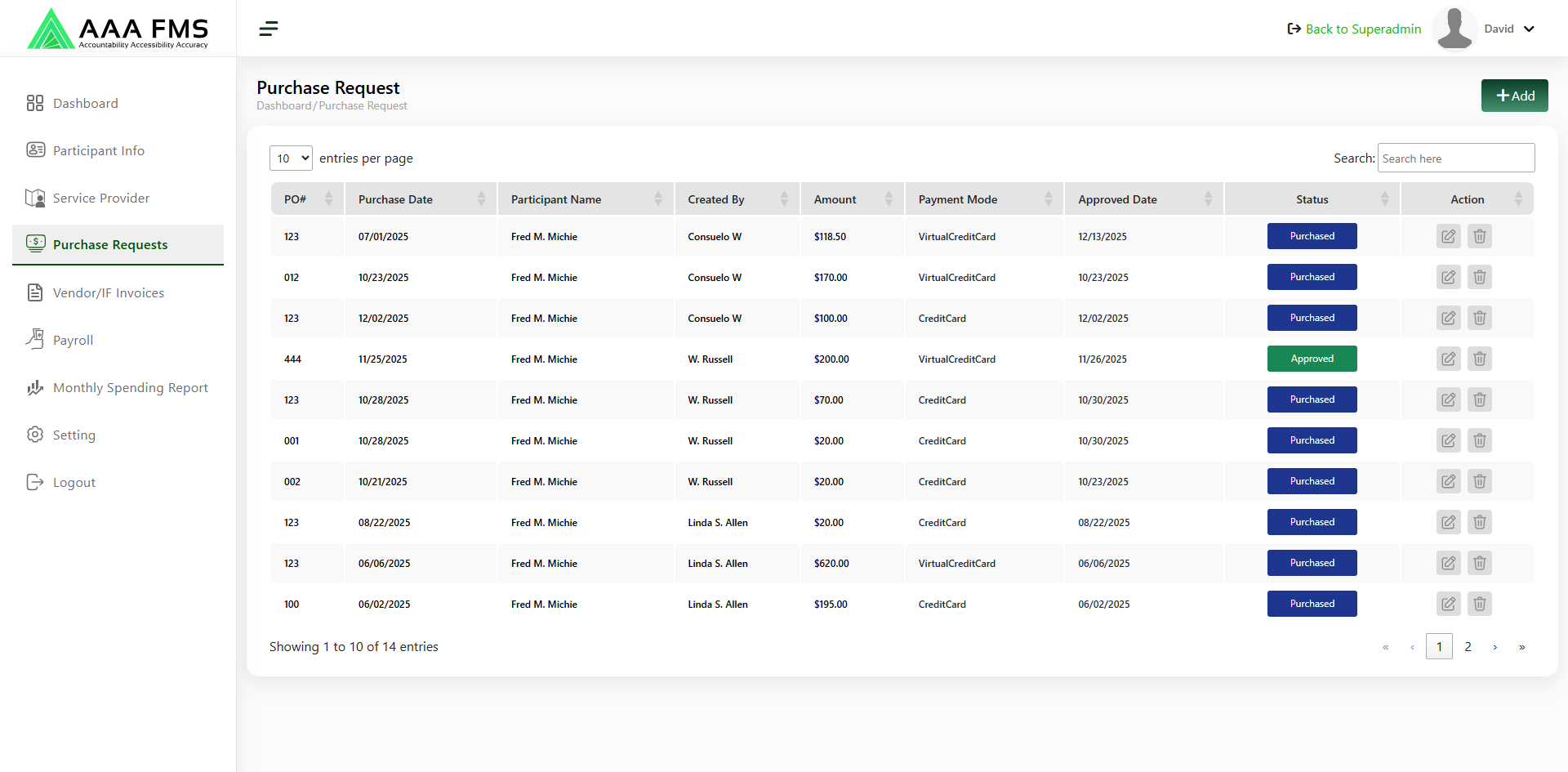1568x772 pixels.
Task: Open the Vendor/IF Invoices page
Action: [x=108, y=293]
